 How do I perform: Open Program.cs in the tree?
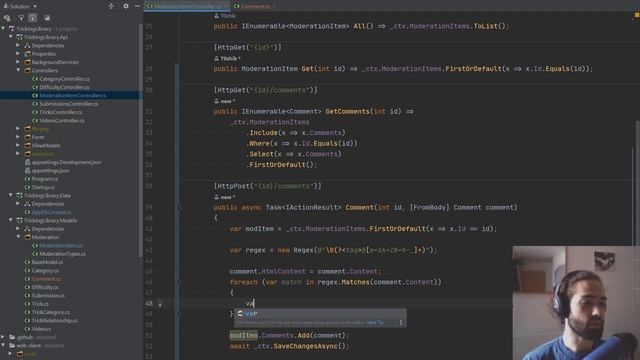pyautogui.click(x=44, y=179)
